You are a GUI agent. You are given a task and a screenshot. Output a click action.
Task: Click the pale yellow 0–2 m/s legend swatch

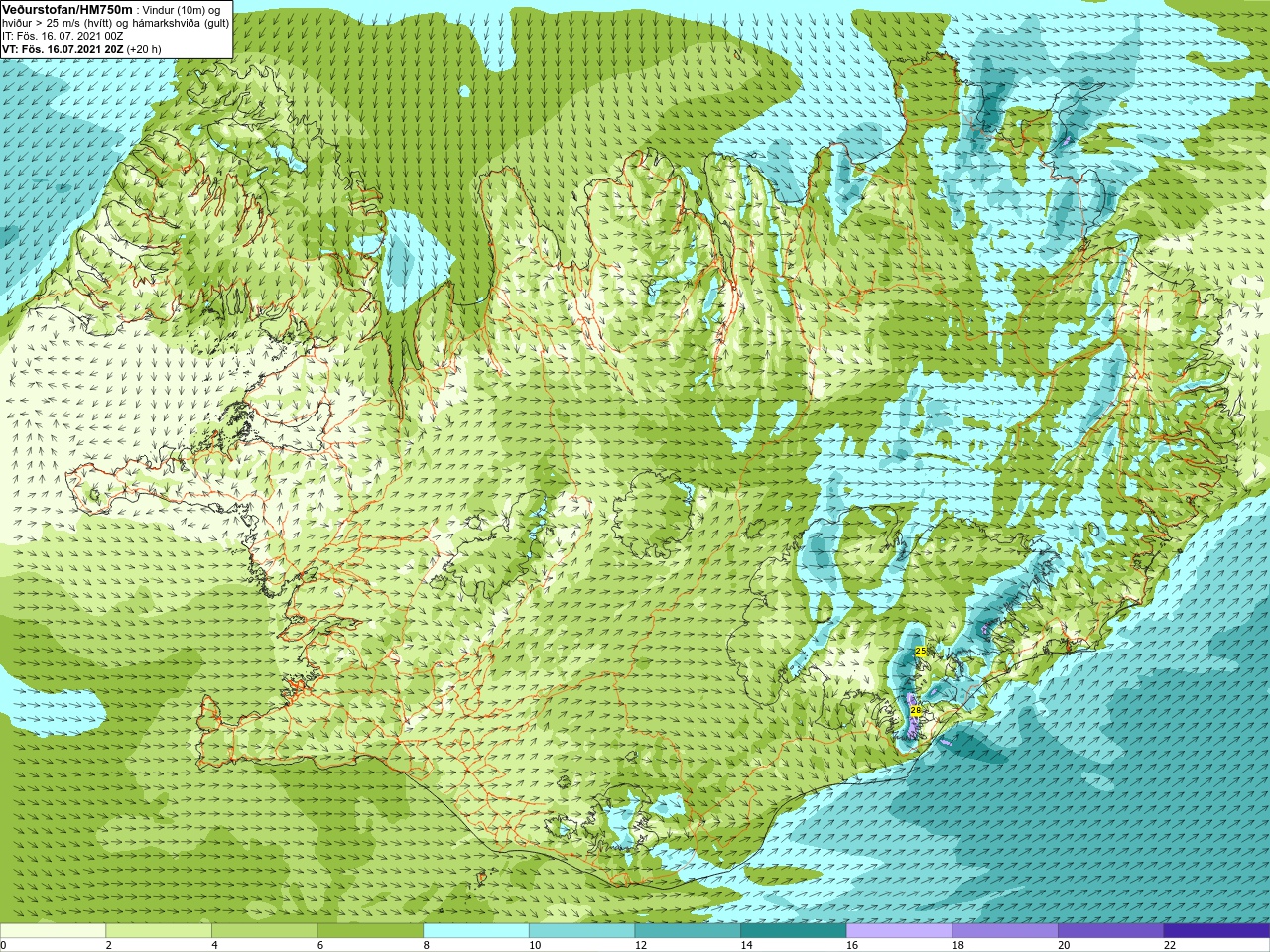pos(53,931)
